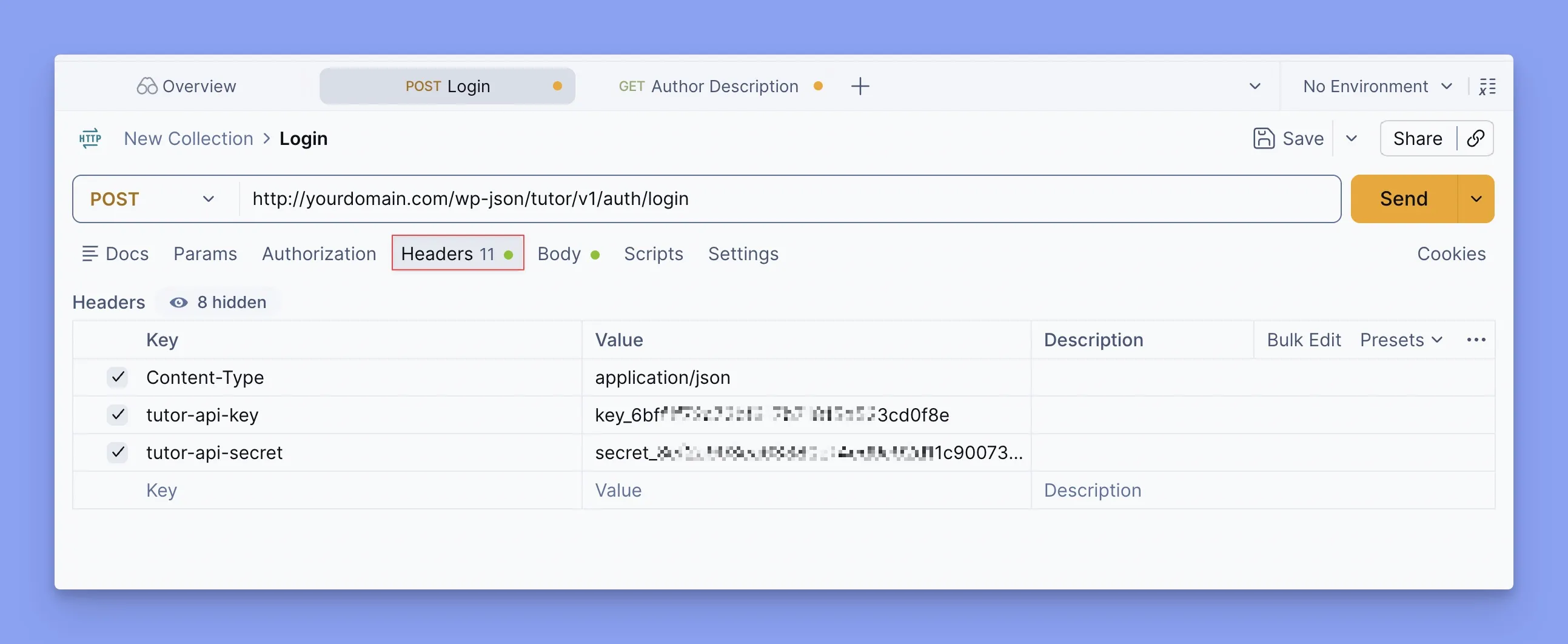Send the request
This screenshot has height=644, width=1568.
1404,199
